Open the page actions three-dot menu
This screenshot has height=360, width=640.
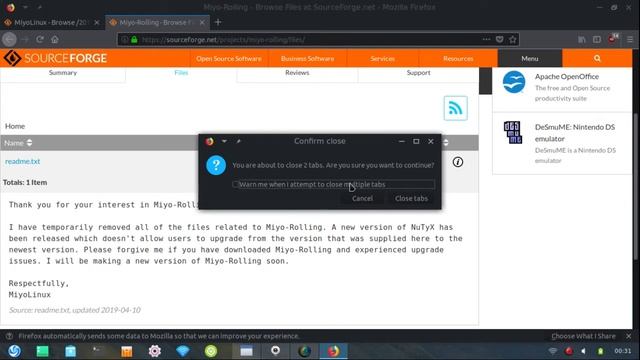click(x=486, y=40)
